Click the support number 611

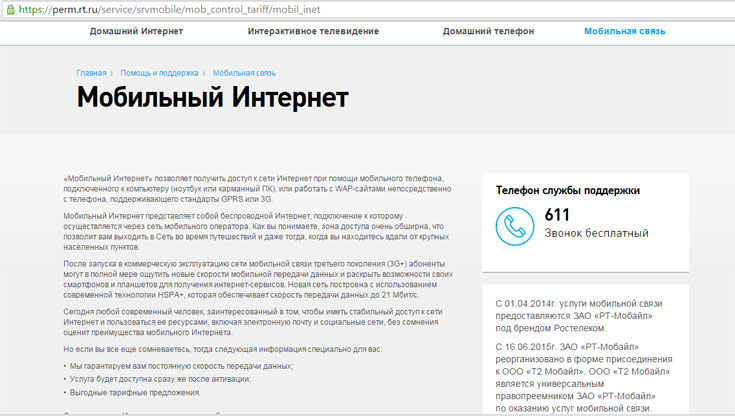coord(557,214)
